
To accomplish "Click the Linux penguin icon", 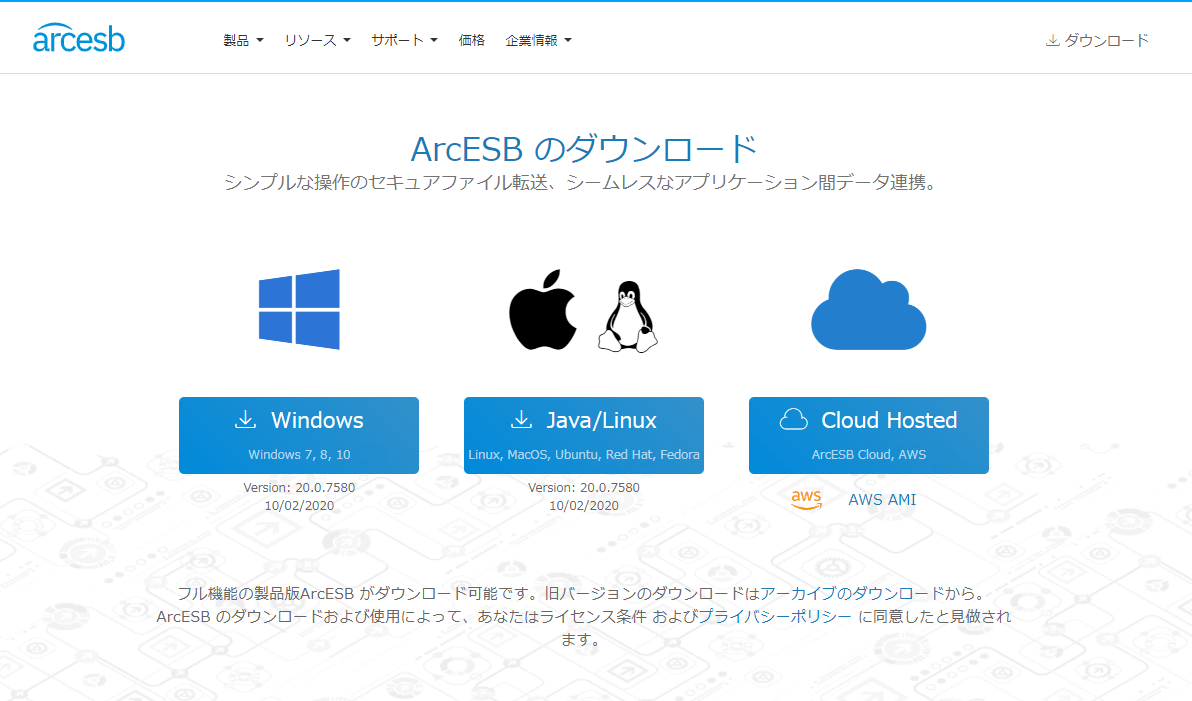I will coord(627,316).
